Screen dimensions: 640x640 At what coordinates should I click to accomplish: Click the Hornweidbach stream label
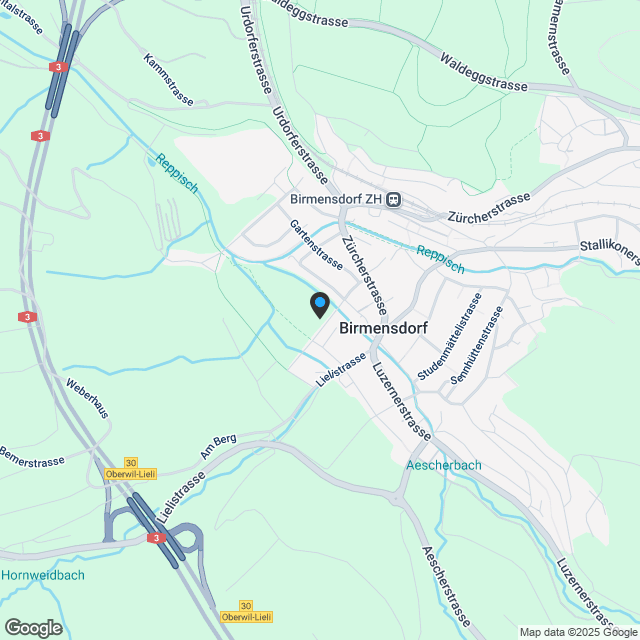(x=43, y=575)
